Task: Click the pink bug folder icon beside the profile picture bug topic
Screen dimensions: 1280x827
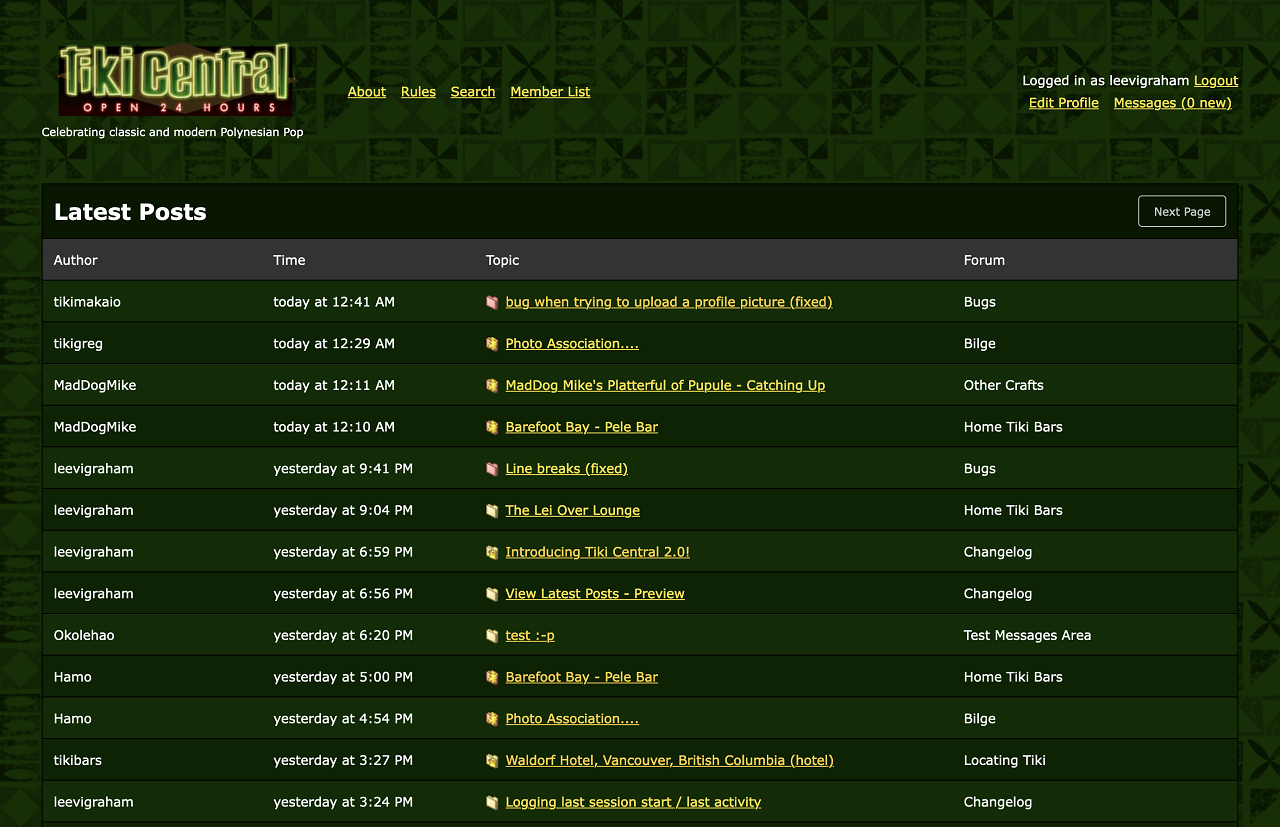Action: 492,301
